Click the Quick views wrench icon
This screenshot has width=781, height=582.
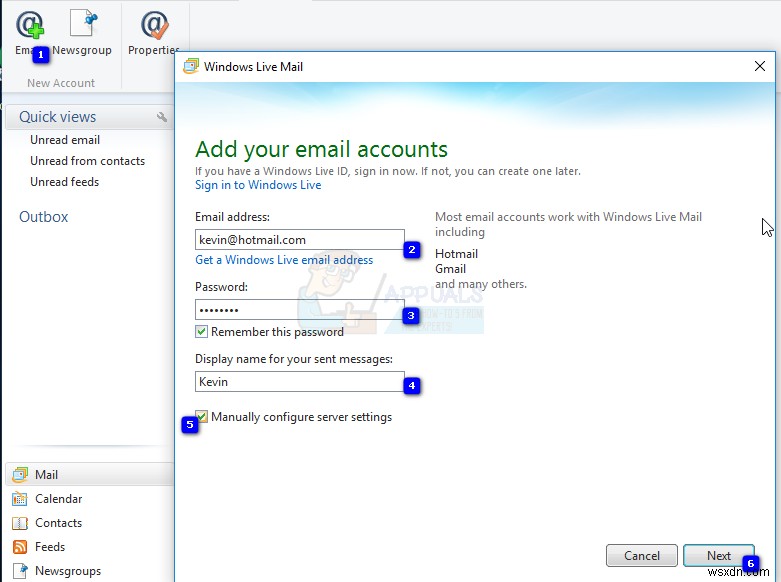click(x=162, y=117)
